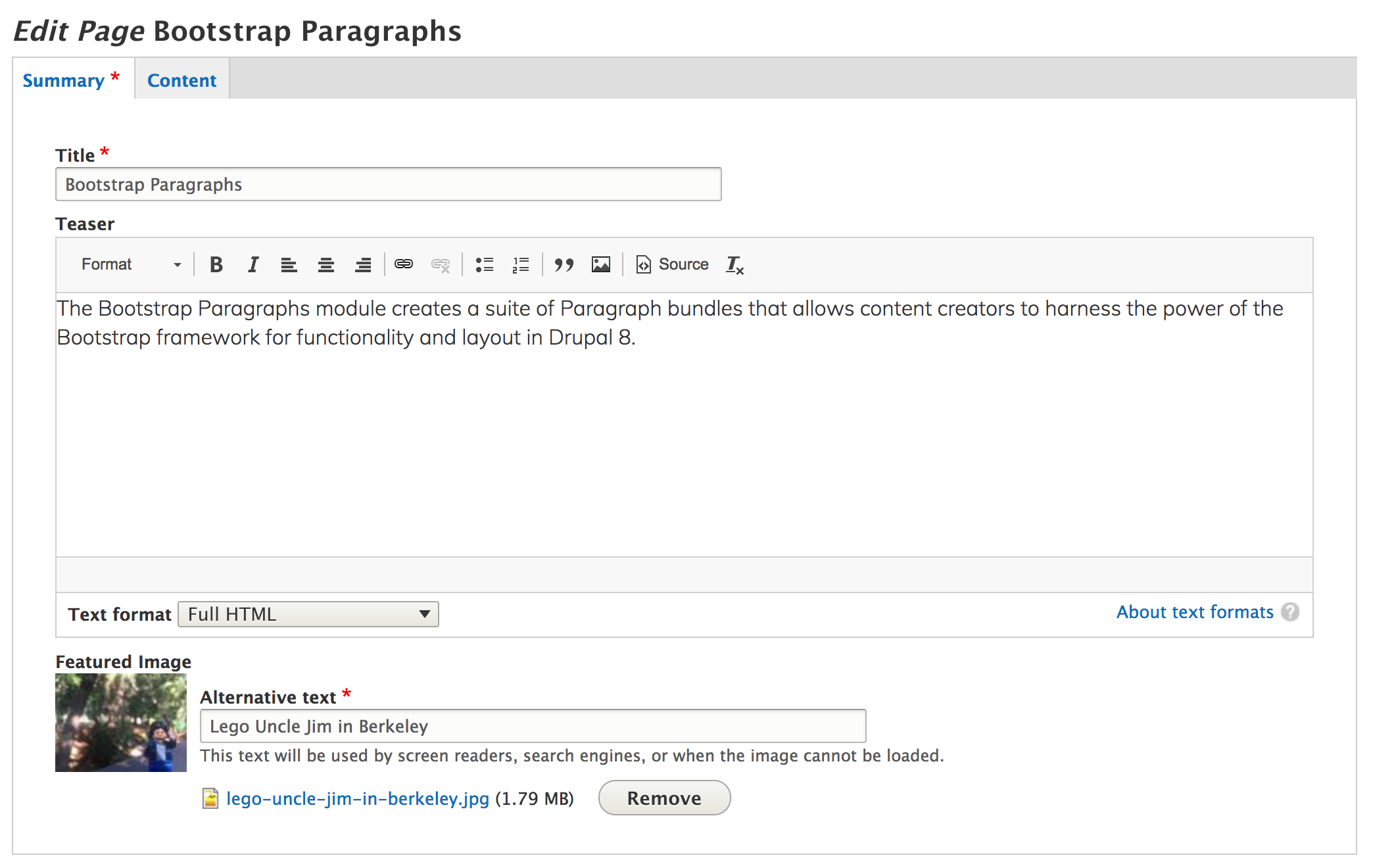The width and height of the screenshot is (1373, 868).
Task: Open the Text format Full HTML dropdown
Action: pos(308,614)
